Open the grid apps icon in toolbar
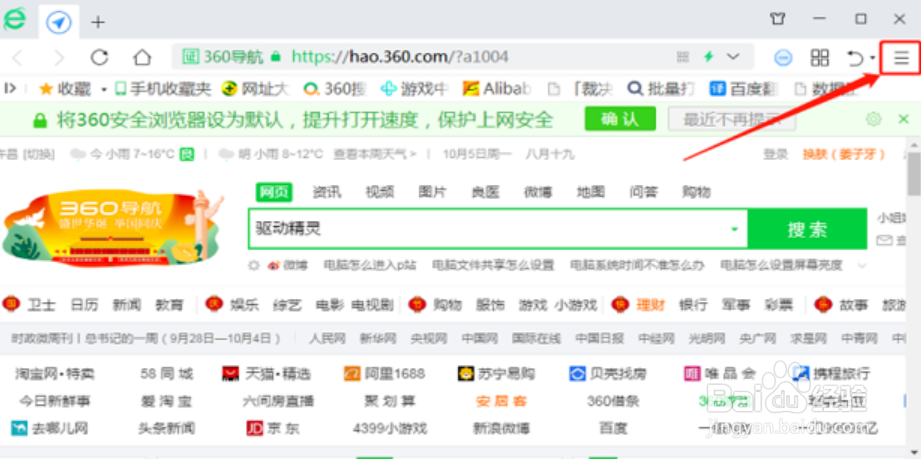 819,57
